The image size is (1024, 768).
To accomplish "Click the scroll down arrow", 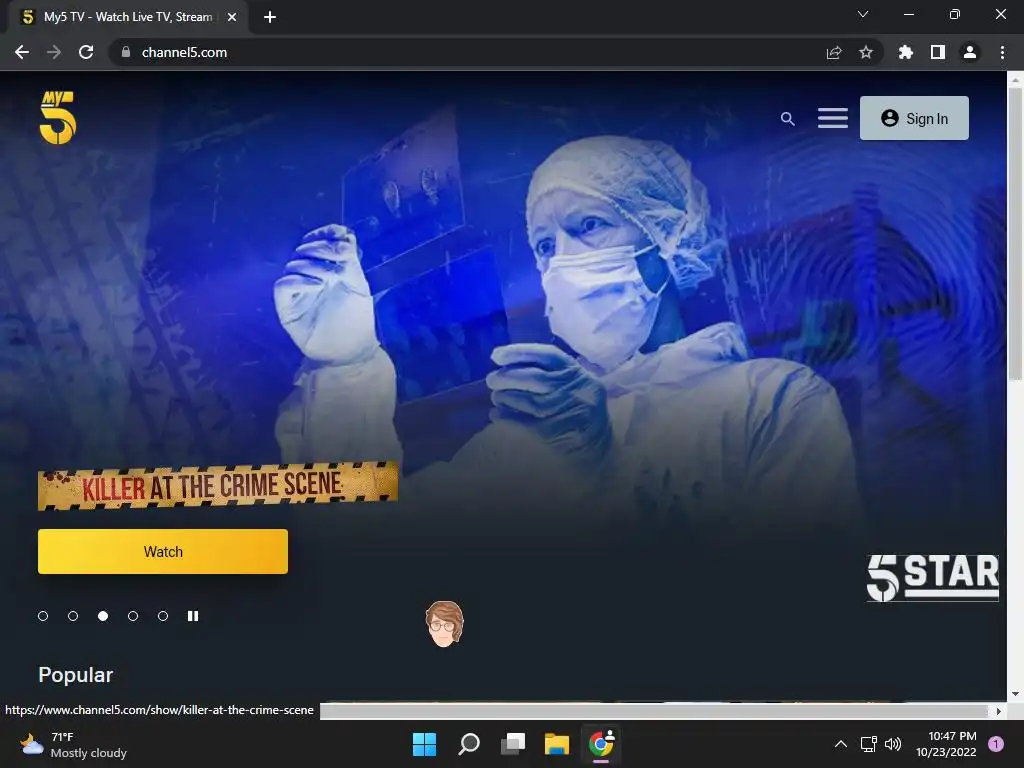I will 1015,694.
